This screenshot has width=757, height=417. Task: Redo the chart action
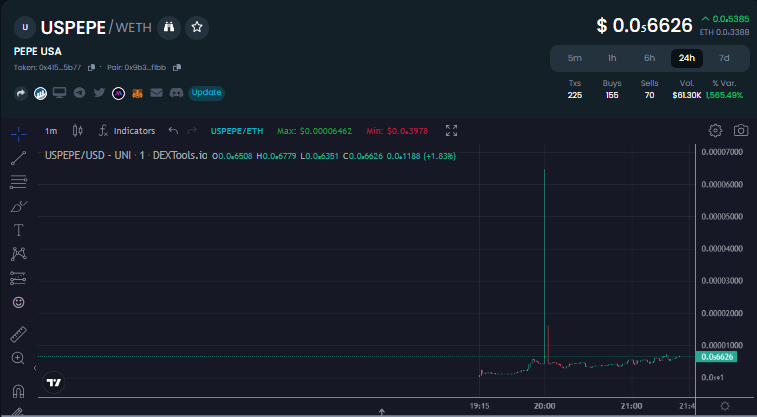pos(192,131)
